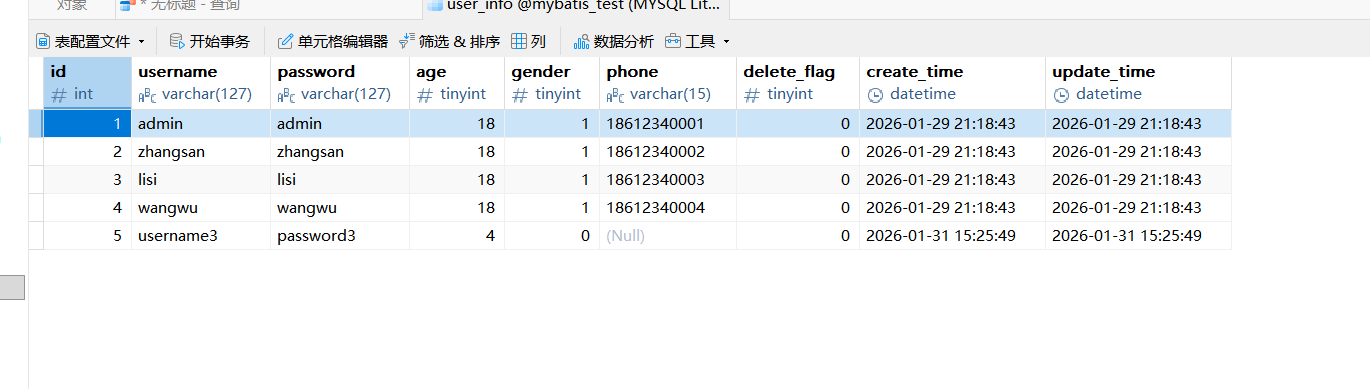1370x389 pixels.
Task: Click the phone cell 18612340004
Action: (x=668, y=208)
